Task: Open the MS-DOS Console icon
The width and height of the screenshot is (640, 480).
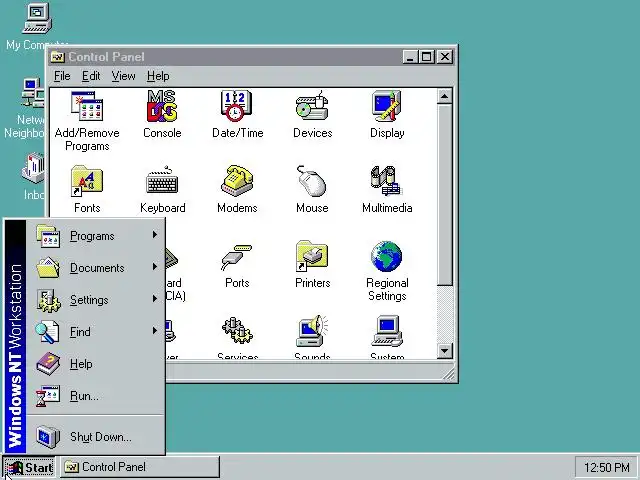Action: tap(162, 107)
